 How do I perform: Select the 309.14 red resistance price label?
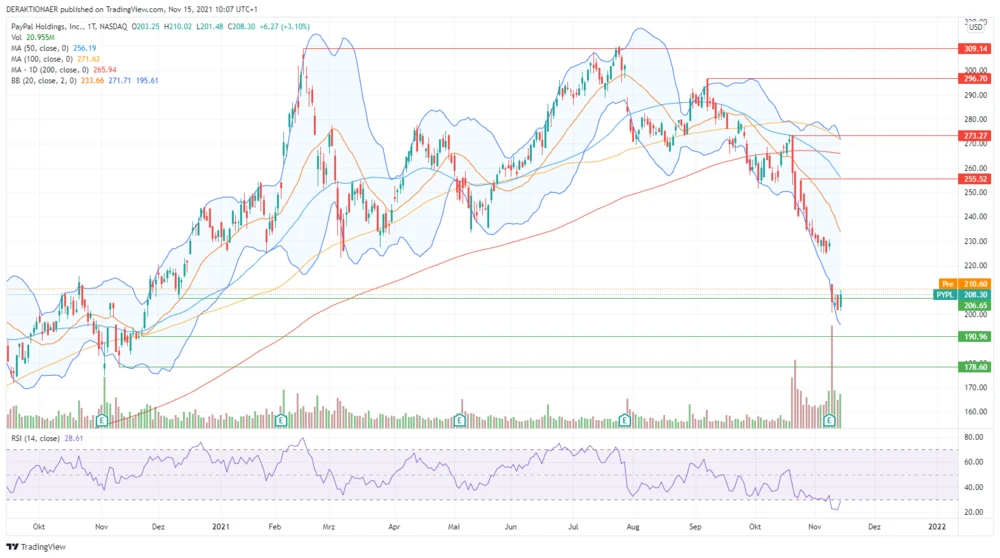pos(975,48)
